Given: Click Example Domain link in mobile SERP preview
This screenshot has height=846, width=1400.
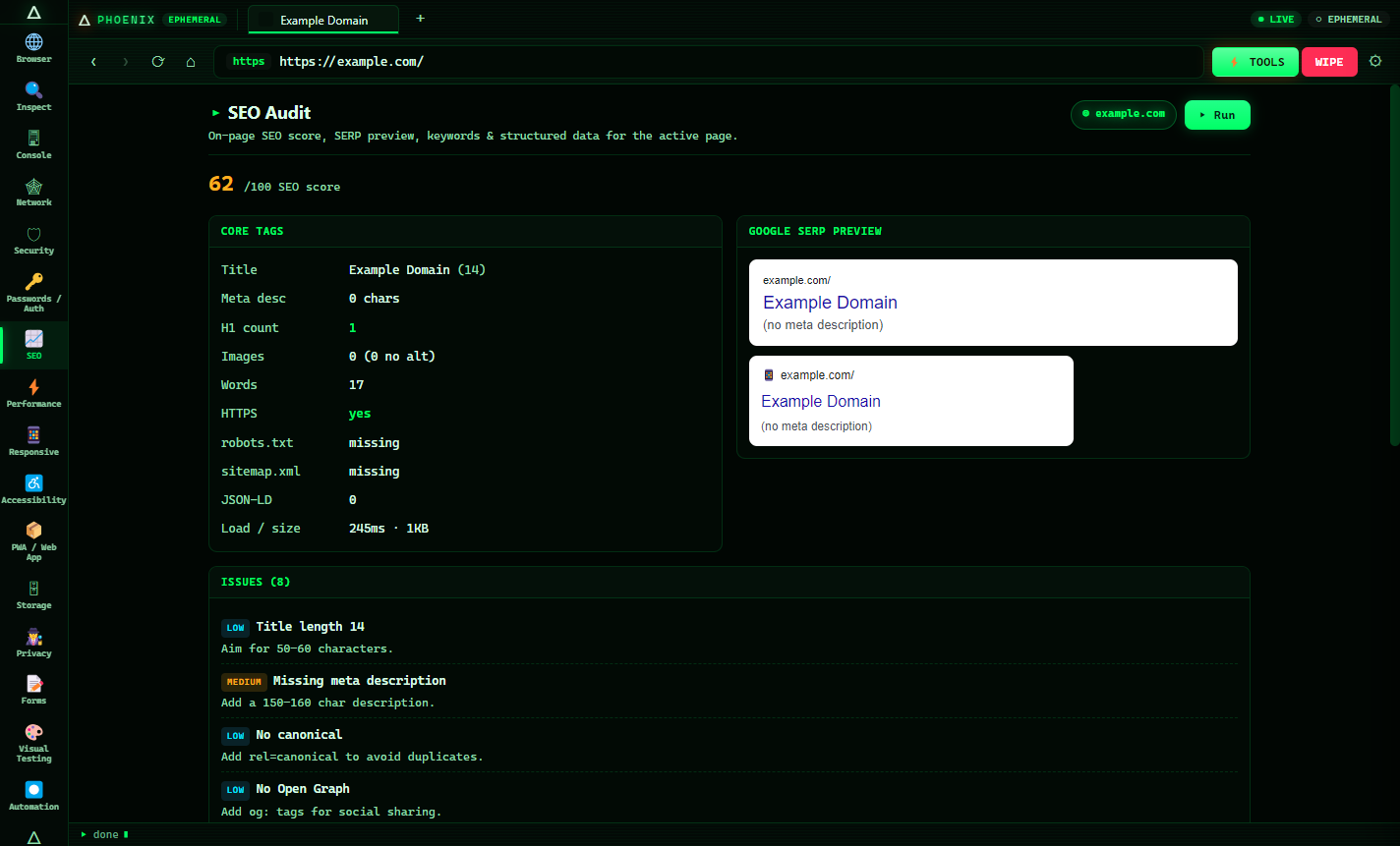Looking at the screenshot, I should pyautogui.click(x=821, y=401).
